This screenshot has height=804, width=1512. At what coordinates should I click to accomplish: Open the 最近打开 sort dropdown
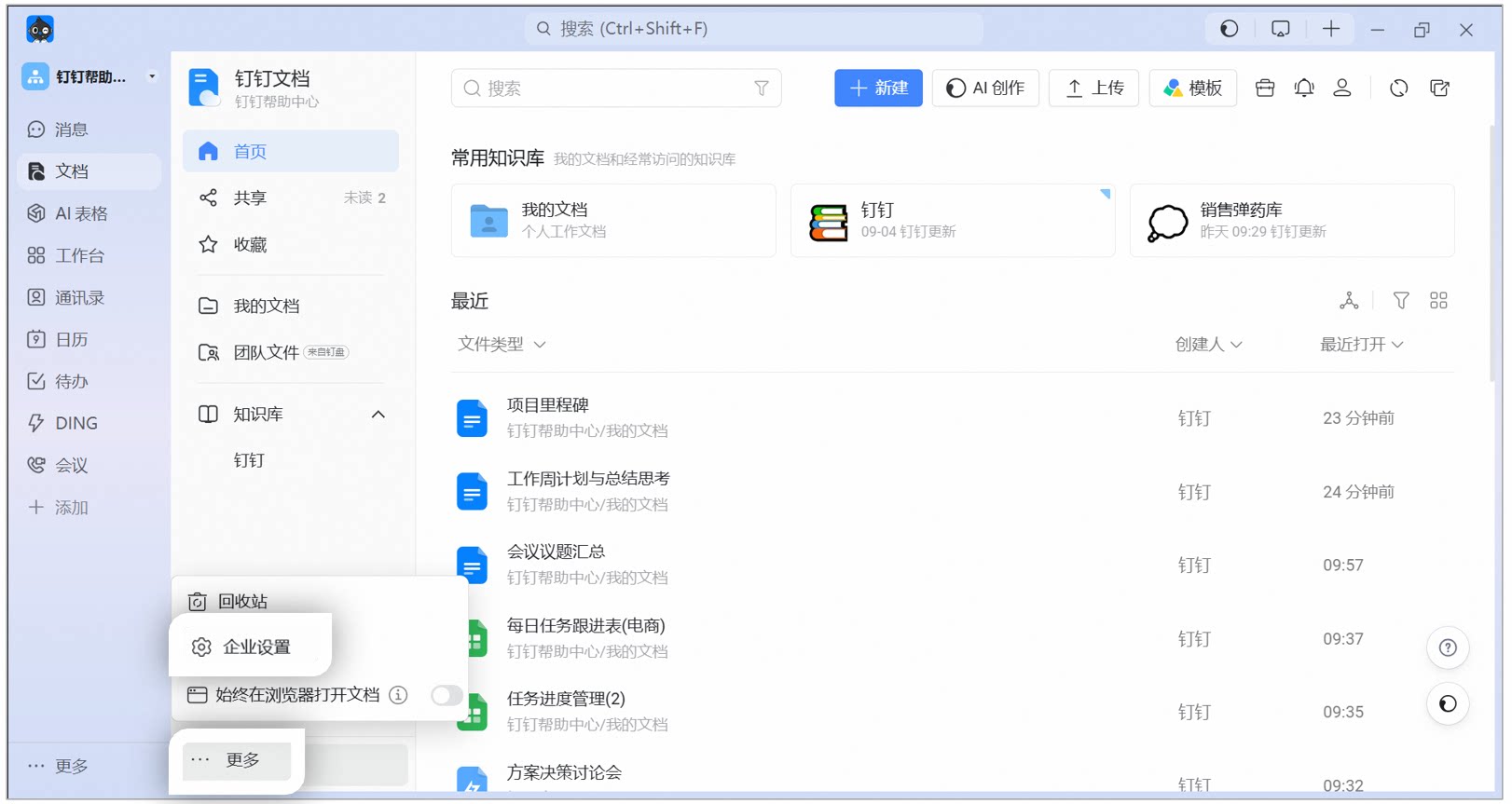tap(1361, 344)
